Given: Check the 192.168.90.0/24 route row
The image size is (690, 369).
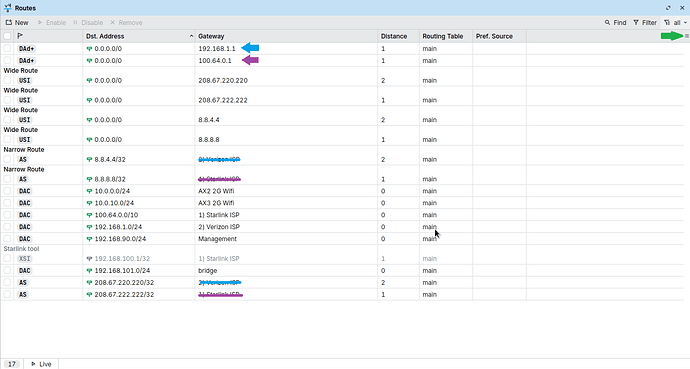Looking at the screenshot, I should tap(7, 238).
